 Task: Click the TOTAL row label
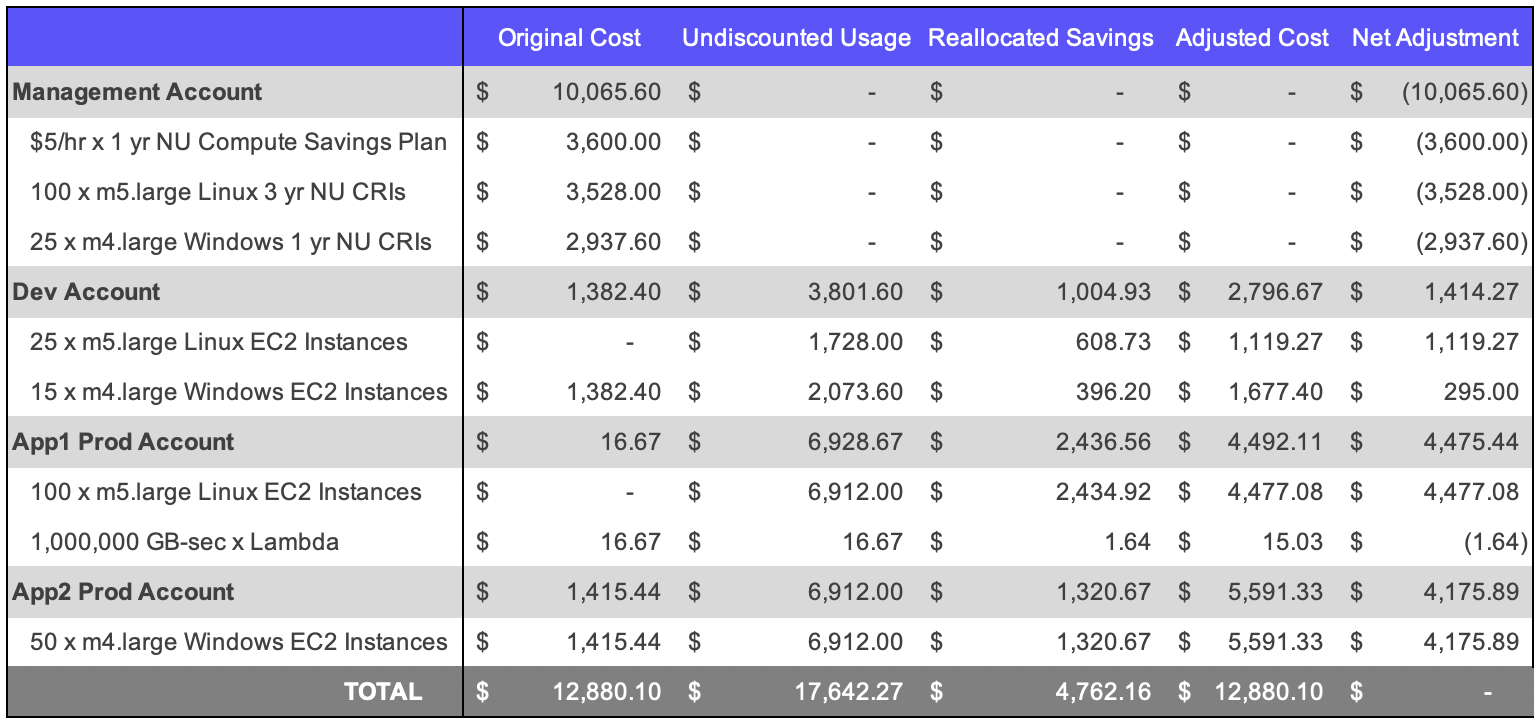(x=383, y=692)
